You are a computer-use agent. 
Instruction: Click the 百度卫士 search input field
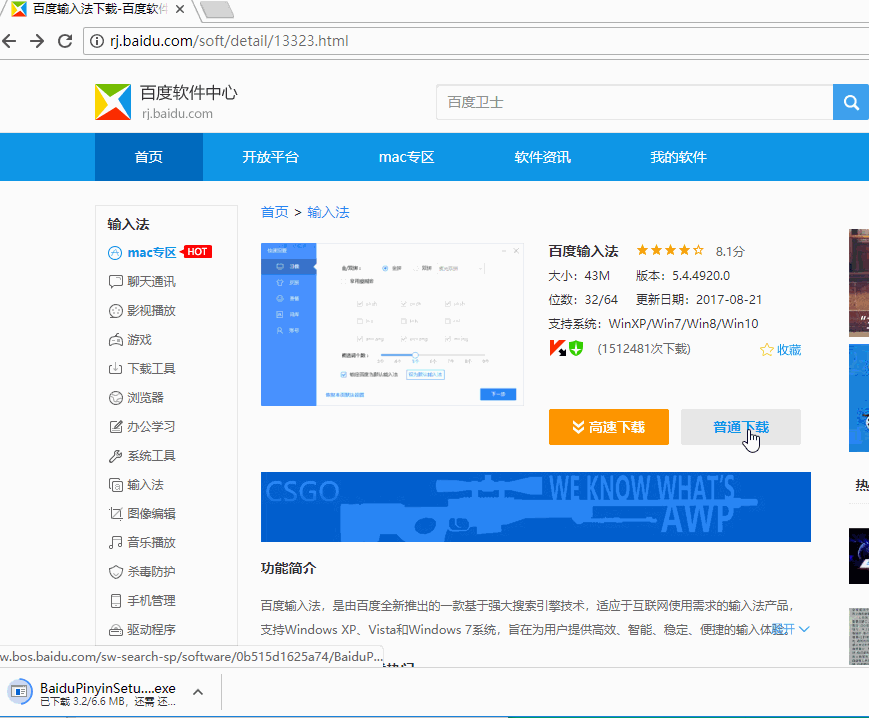pos(635,102)
